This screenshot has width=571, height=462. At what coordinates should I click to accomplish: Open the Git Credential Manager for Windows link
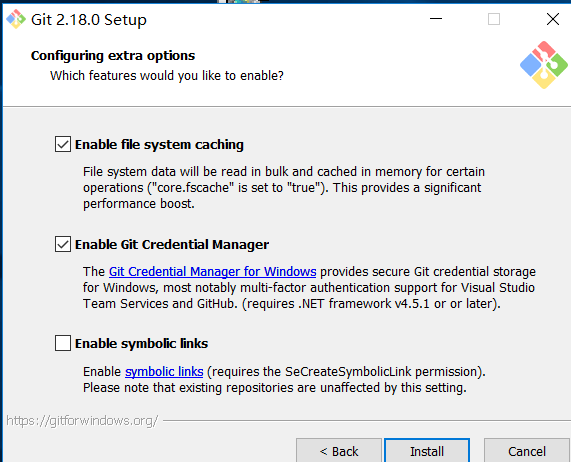[212, 272]
